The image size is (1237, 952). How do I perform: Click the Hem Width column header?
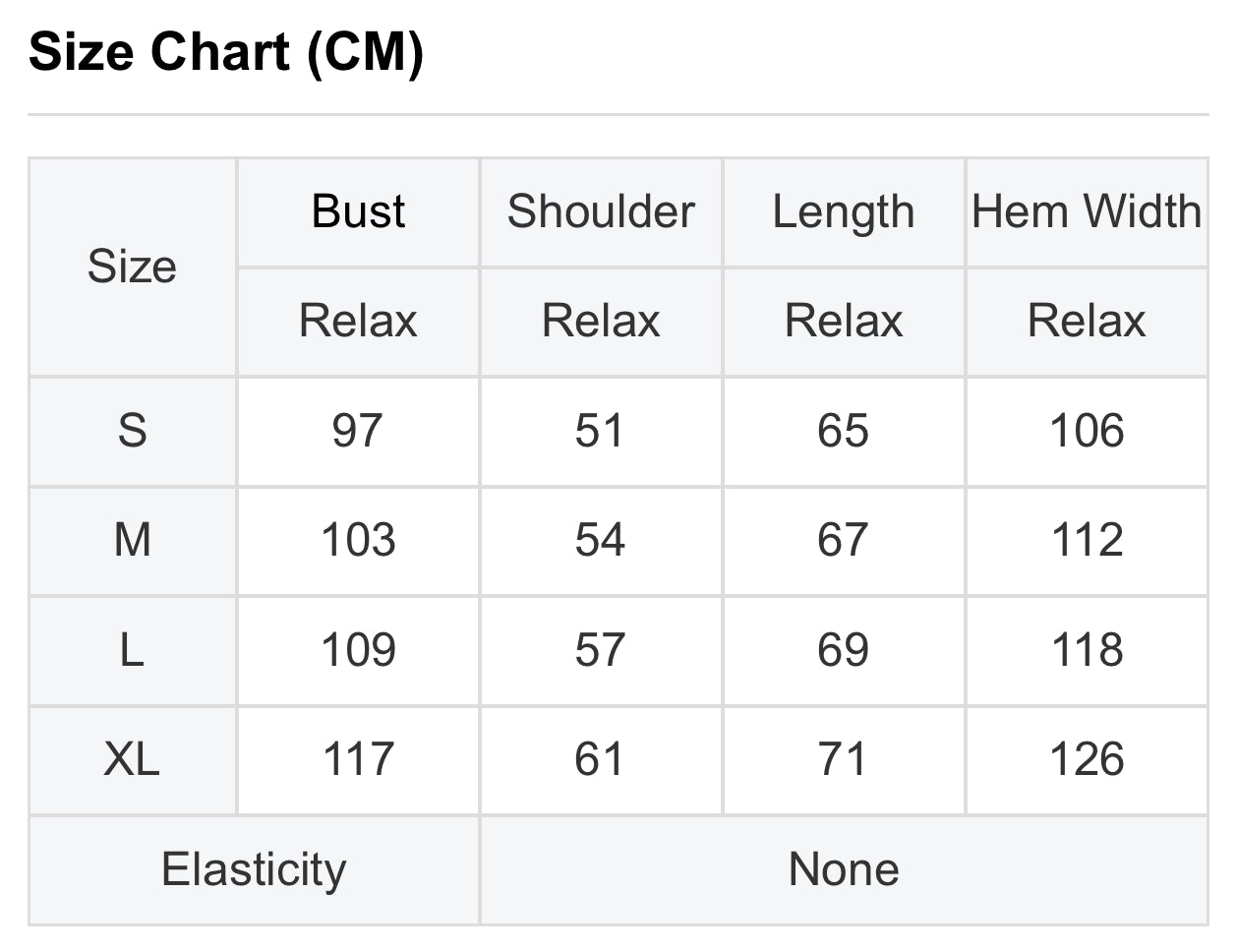pyautogui.click(x=1087, y=212)
